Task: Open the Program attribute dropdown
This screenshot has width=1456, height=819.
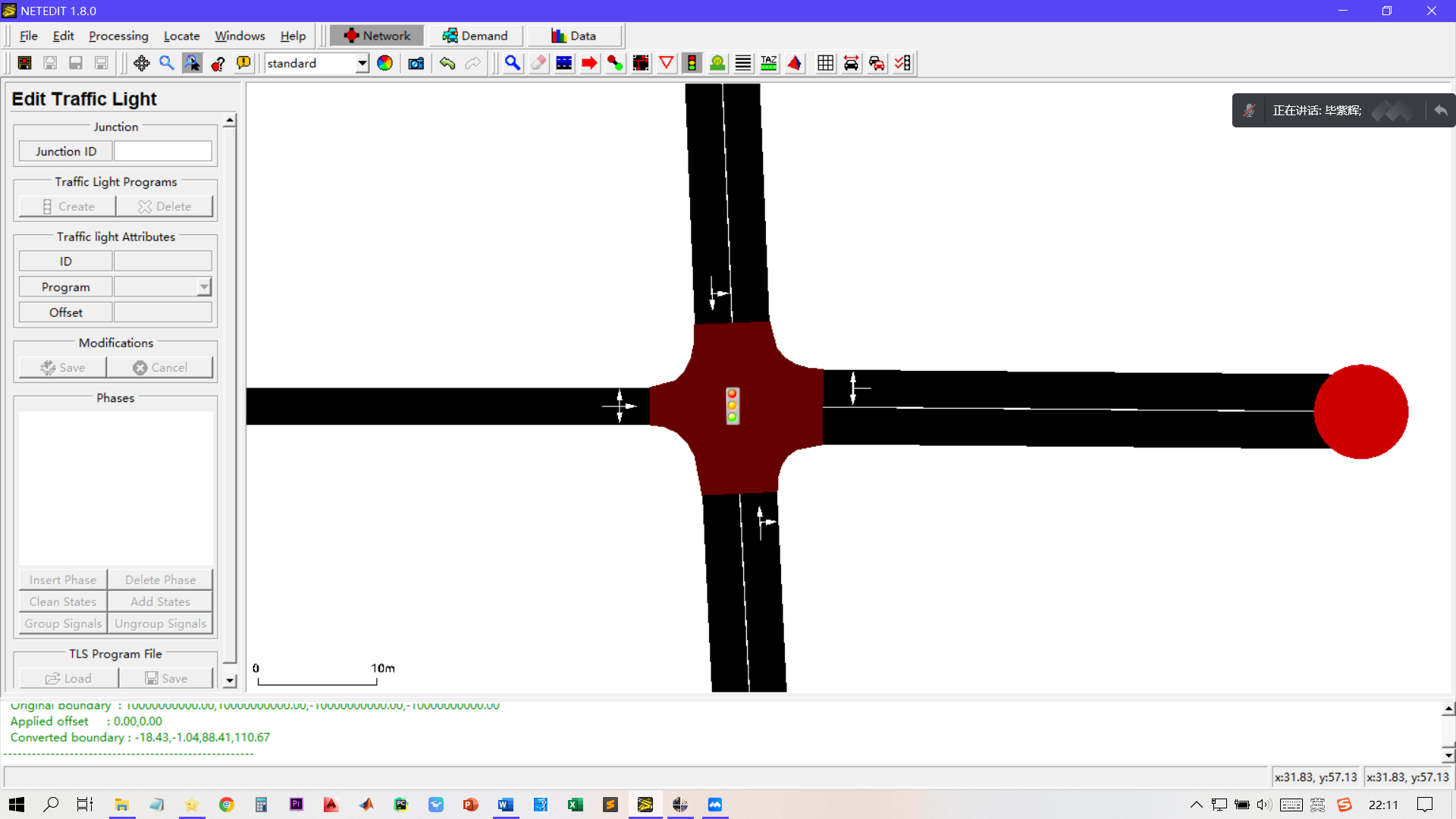Action: [202, 287]
